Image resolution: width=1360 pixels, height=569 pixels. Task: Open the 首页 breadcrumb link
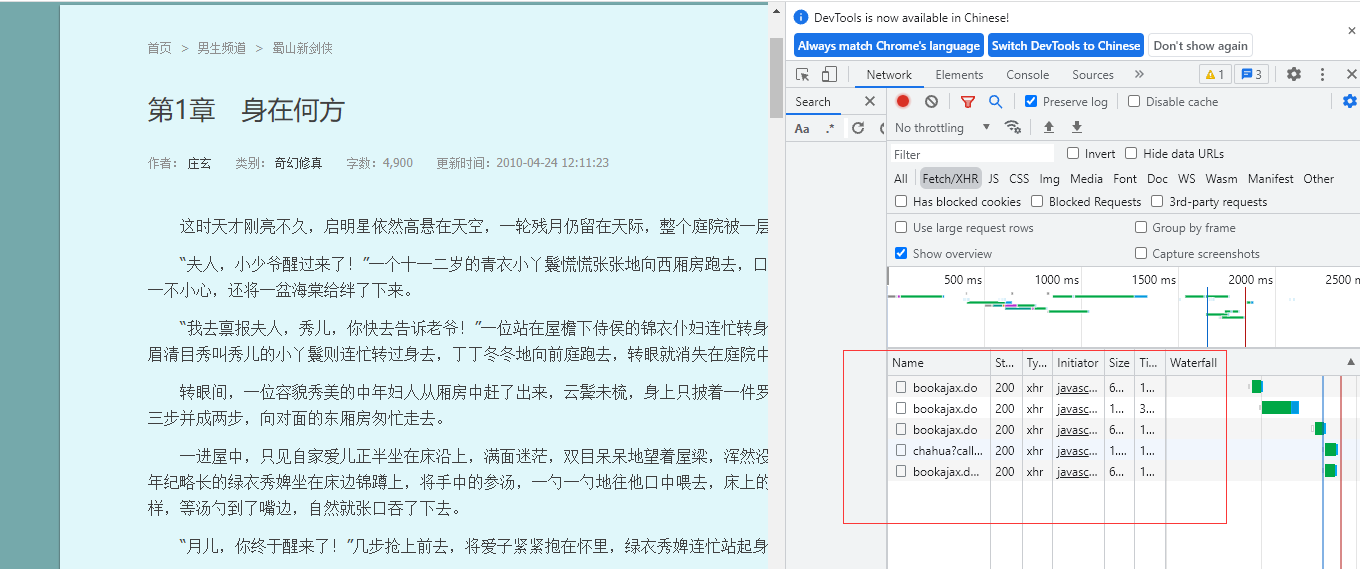click(159, 48)
